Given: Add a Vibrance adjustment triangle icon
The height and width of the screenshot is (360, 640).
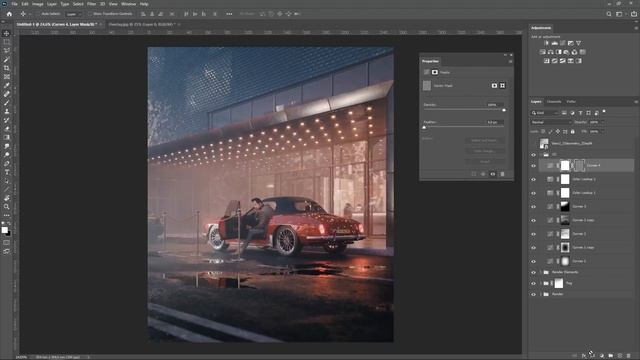Looking at the screenshot, I should pos(578,43).
